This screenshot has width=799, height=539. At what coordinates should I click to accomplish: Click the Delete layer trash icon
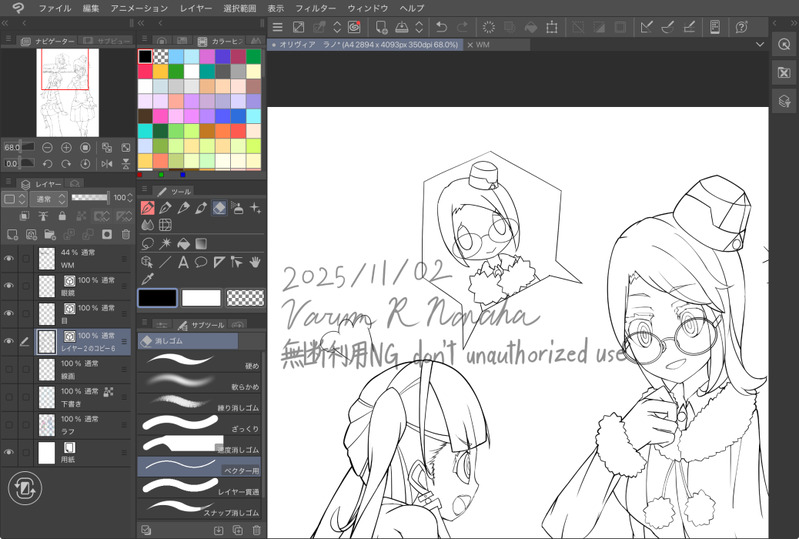(125, 234)
